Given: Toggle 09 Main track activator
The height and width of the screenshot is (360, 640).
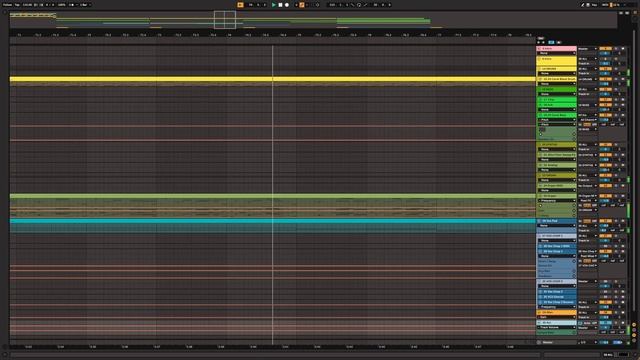Looking at the screenshot, I should click(606, 312).
